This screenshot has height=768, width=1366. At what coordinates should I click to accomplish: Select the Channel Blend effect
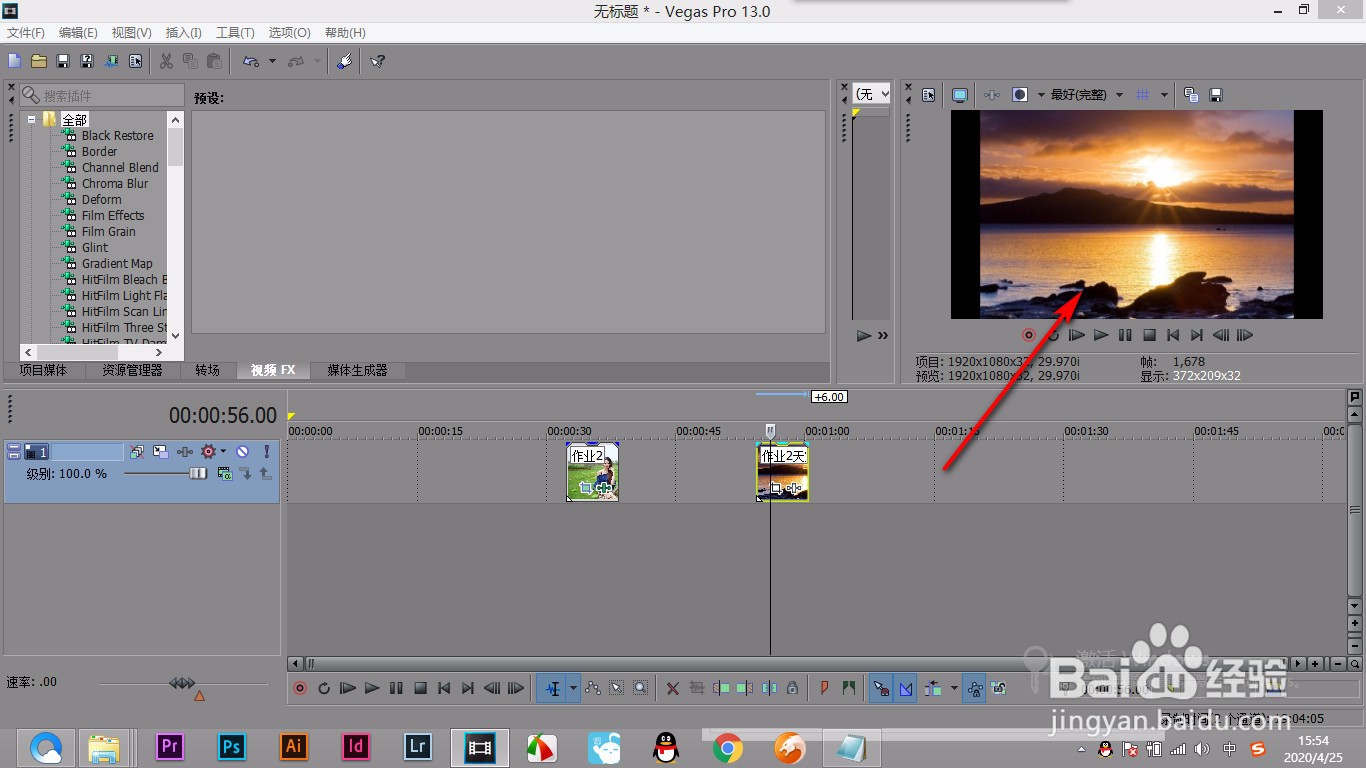click(120, 167)
